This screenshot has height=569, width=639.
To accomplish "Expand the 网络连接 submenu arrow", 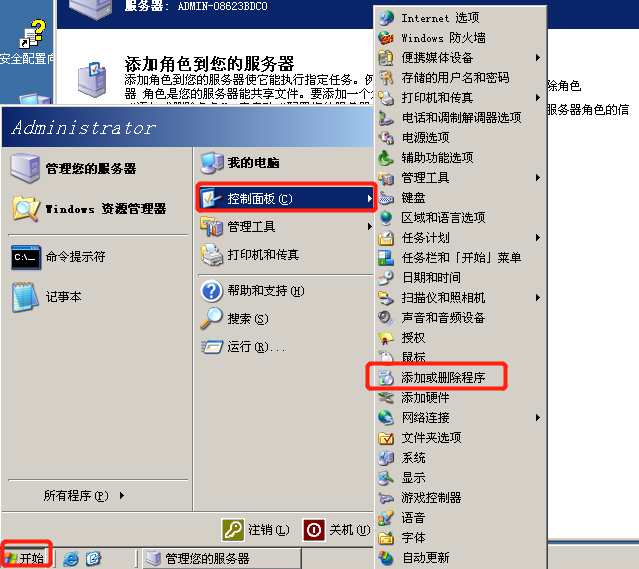I will coord(538,417).
